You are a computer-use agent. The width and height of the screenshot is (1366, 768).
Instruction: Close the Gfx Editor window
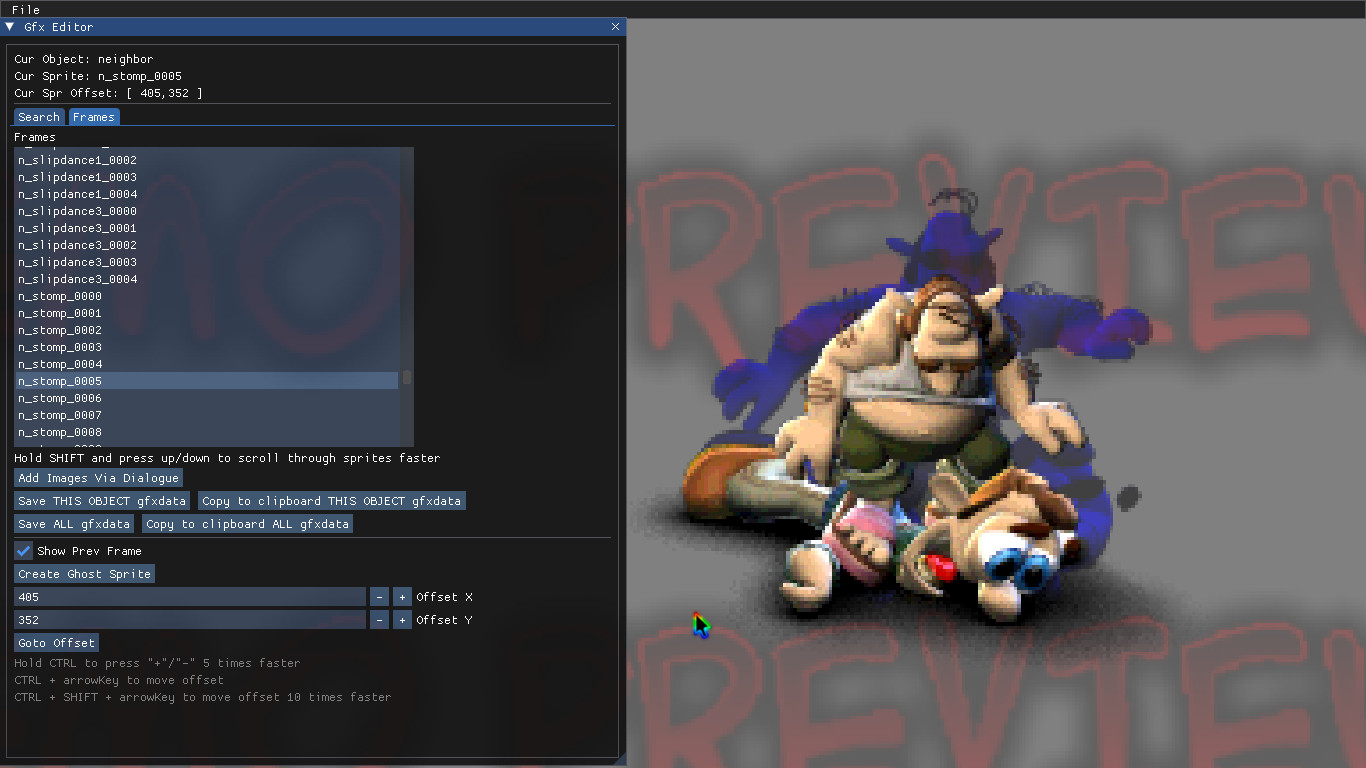pos(615,27)
